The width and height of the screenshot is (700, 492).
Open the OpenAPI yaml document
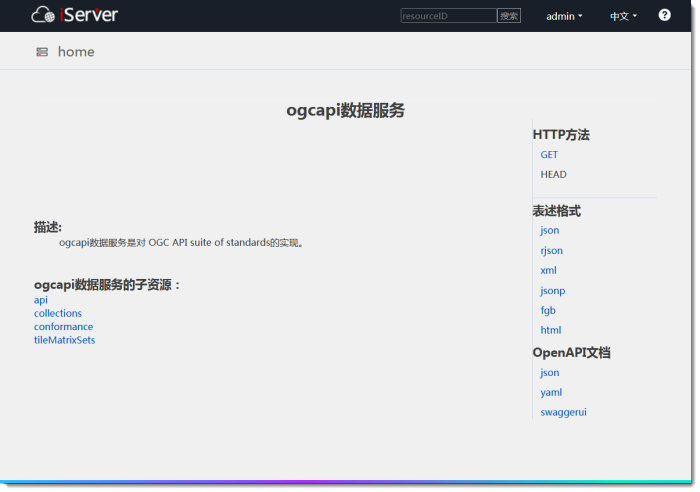click(x=551, y=393)
